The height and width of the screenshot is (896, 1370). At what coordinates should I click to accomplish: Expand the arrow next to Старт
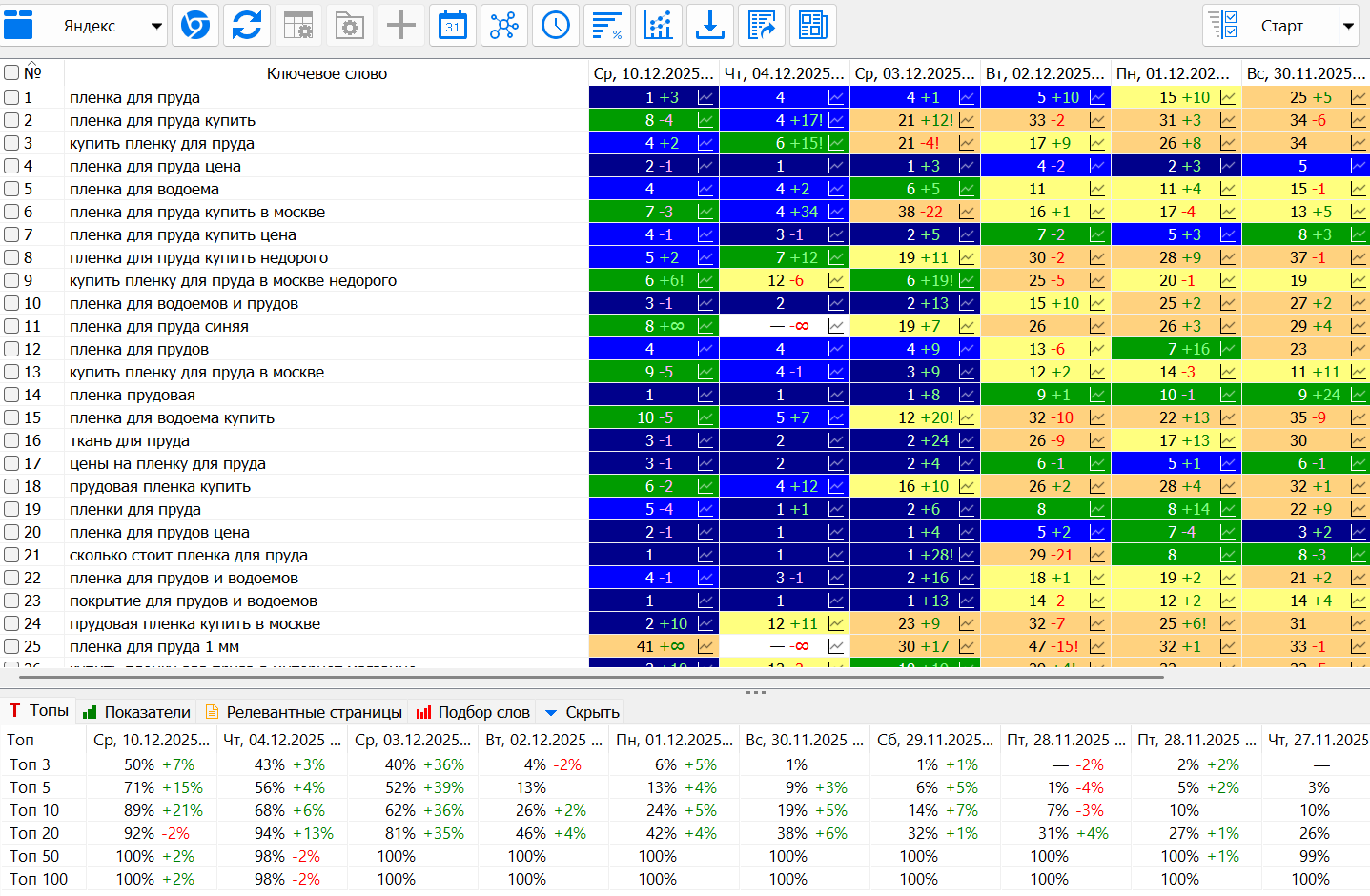tap(1348, 26)
